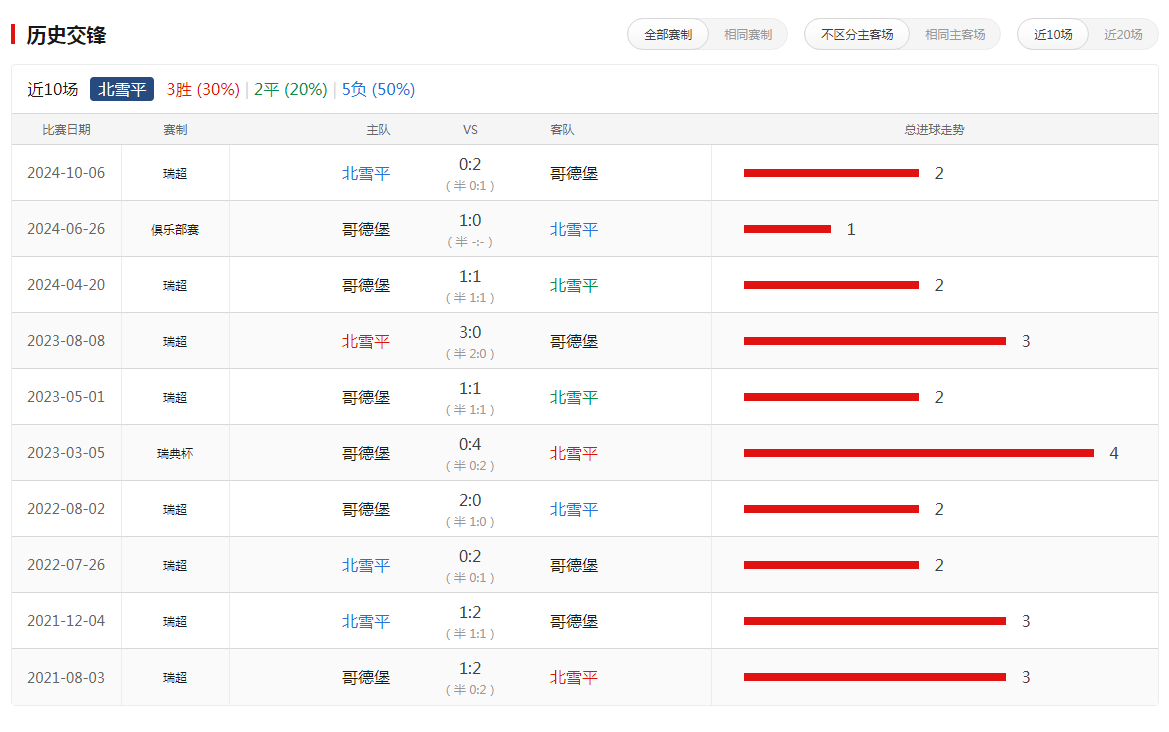Click the goal trend bar for 2023-03-05
The height and width of the screenshot is (732, 1169).
[x=918, y=453]
